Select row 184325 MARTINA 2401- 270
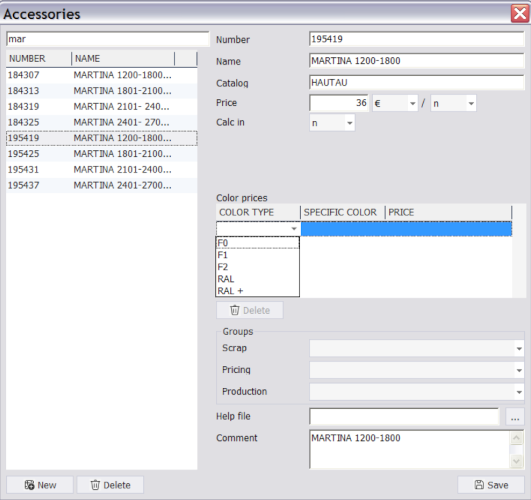This screenshot has width=531, height=500. click(102, 122)
